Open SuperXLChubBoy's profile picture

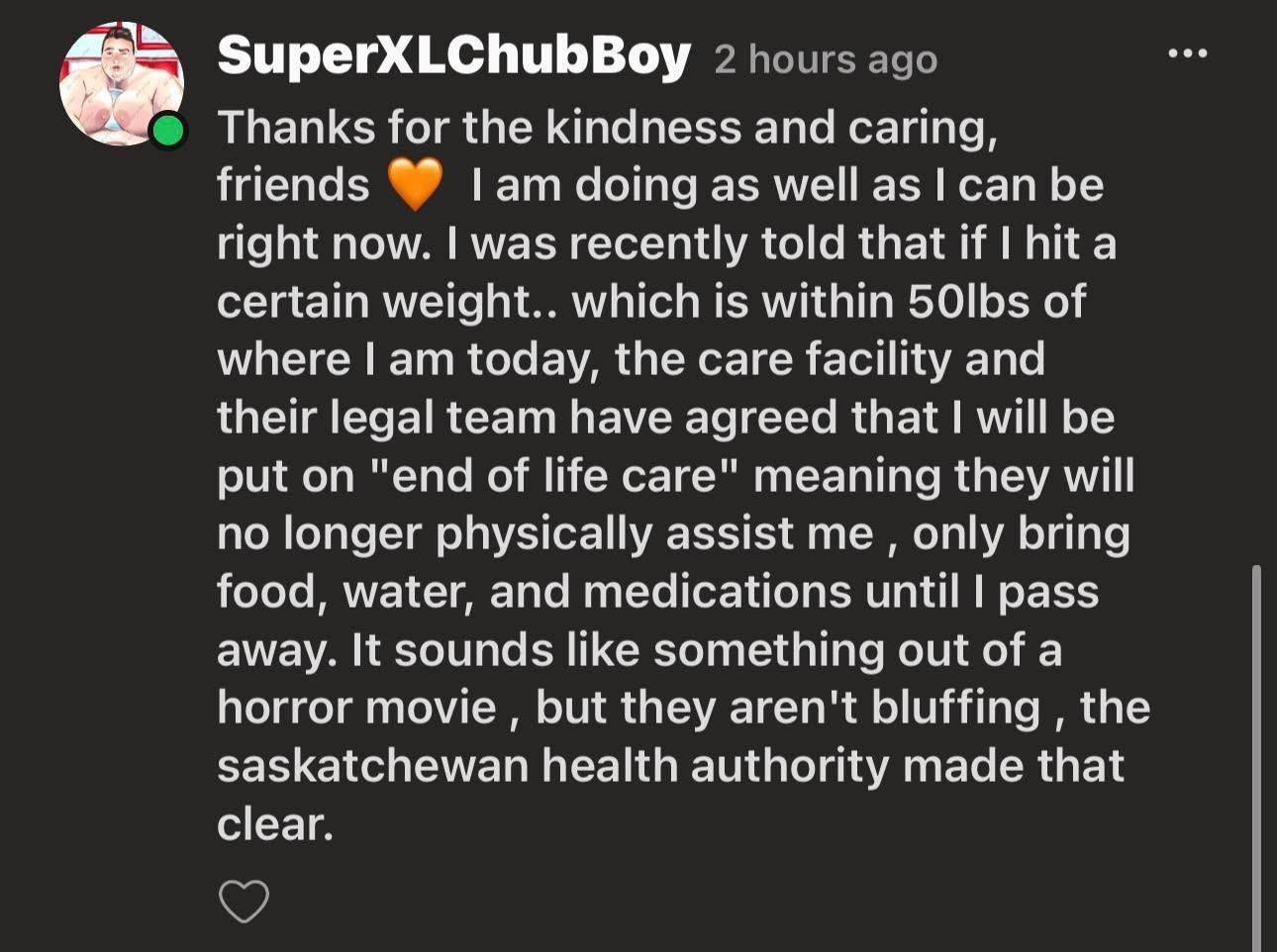(x=121, y=84)
